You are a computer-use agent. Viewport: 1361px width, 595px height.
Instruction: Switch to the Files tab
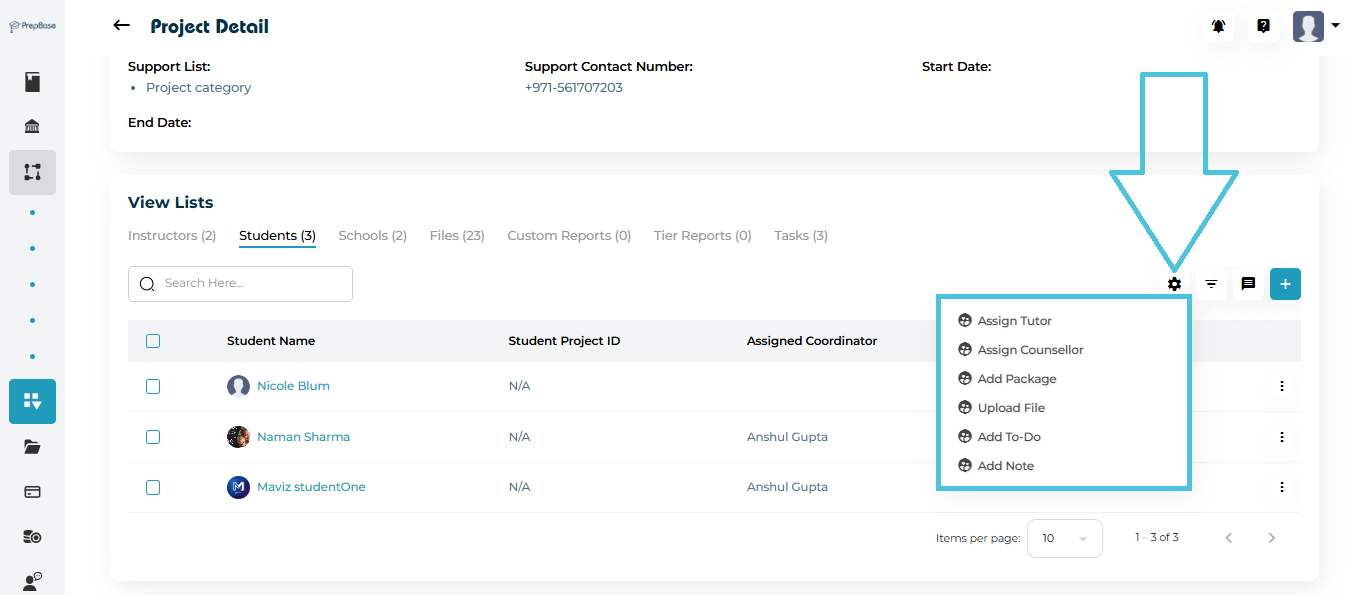457,236
